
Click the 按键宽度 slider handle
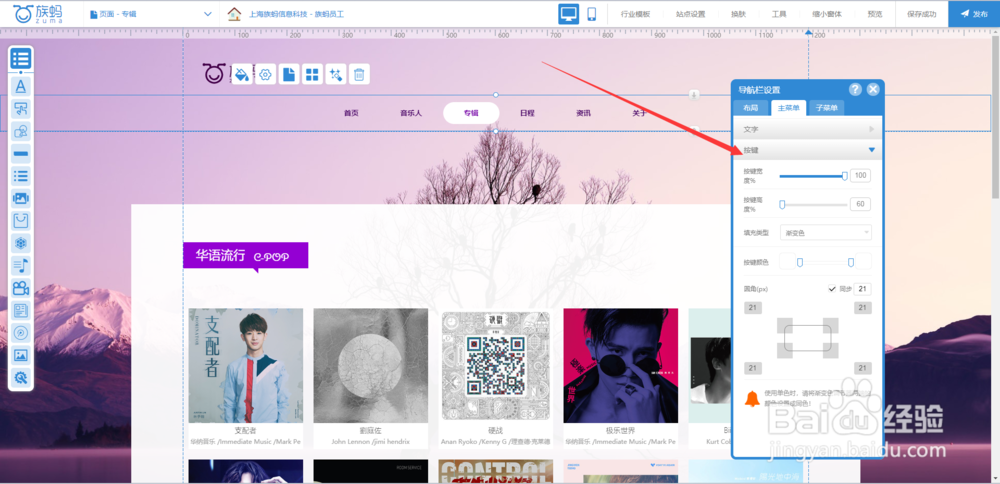click(x=845, y=176)
